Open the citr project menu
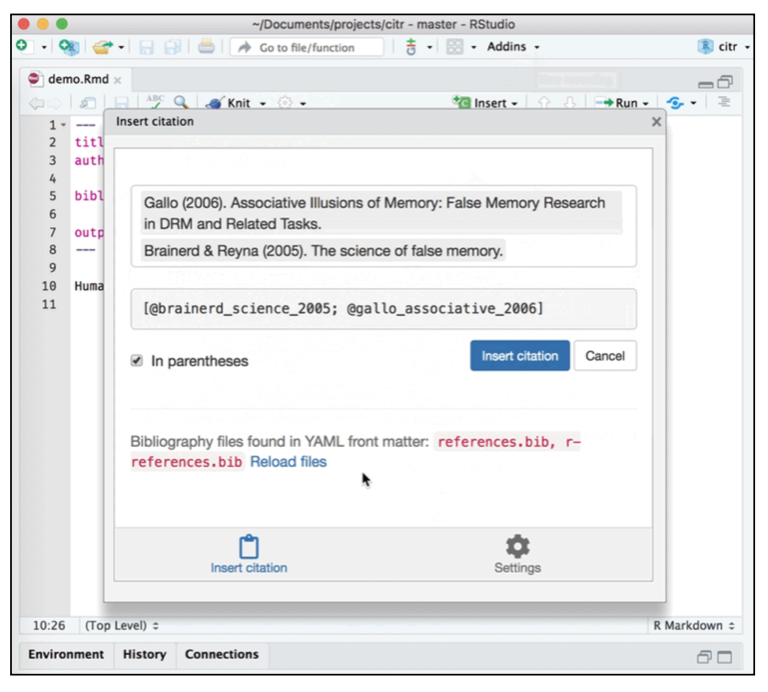Screen dimensions: 768x692 pos(724,47)
